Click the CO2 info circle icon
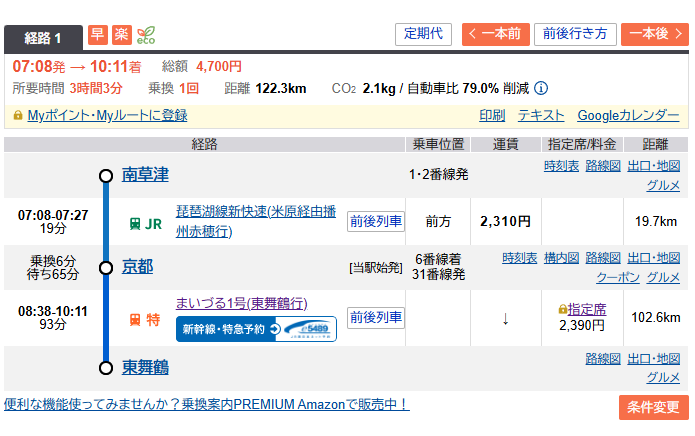695x436 pixels. 541,88
